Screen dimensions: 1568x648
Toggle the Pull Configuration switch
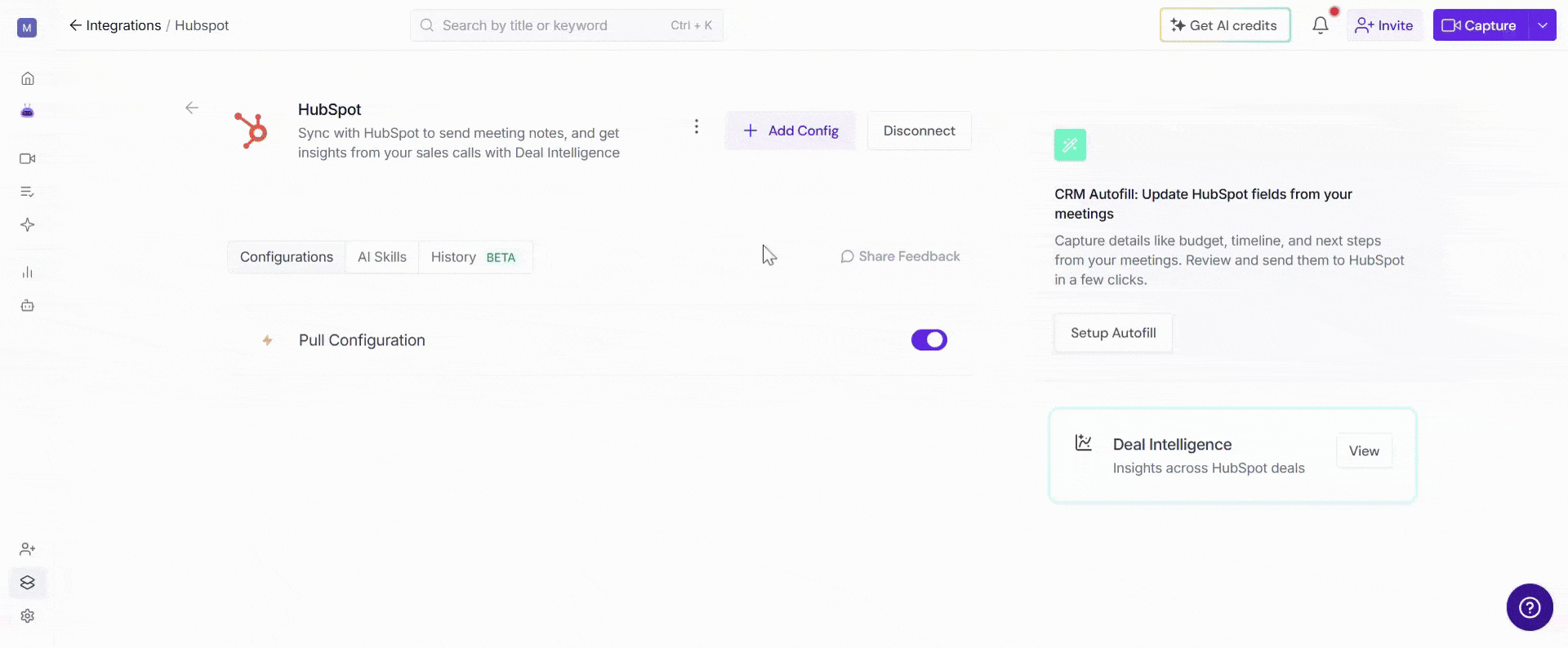point(929,340)
